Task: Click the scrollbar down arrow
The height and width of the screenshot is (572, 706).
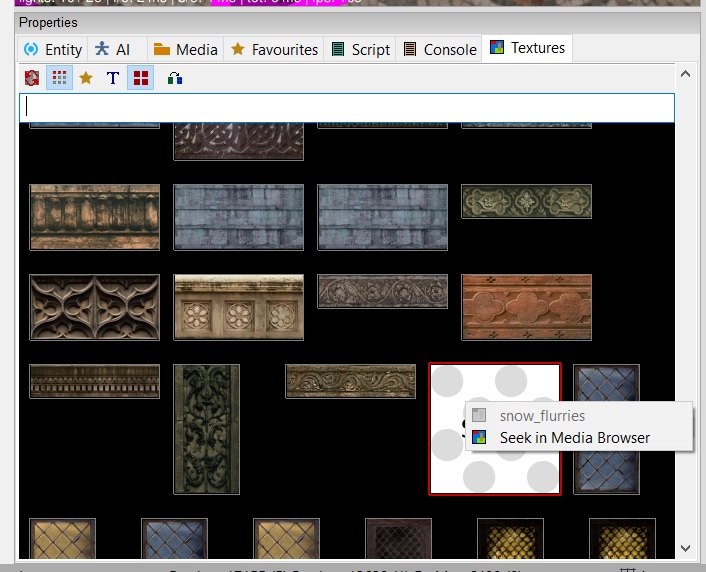Action: coord(685,547)
